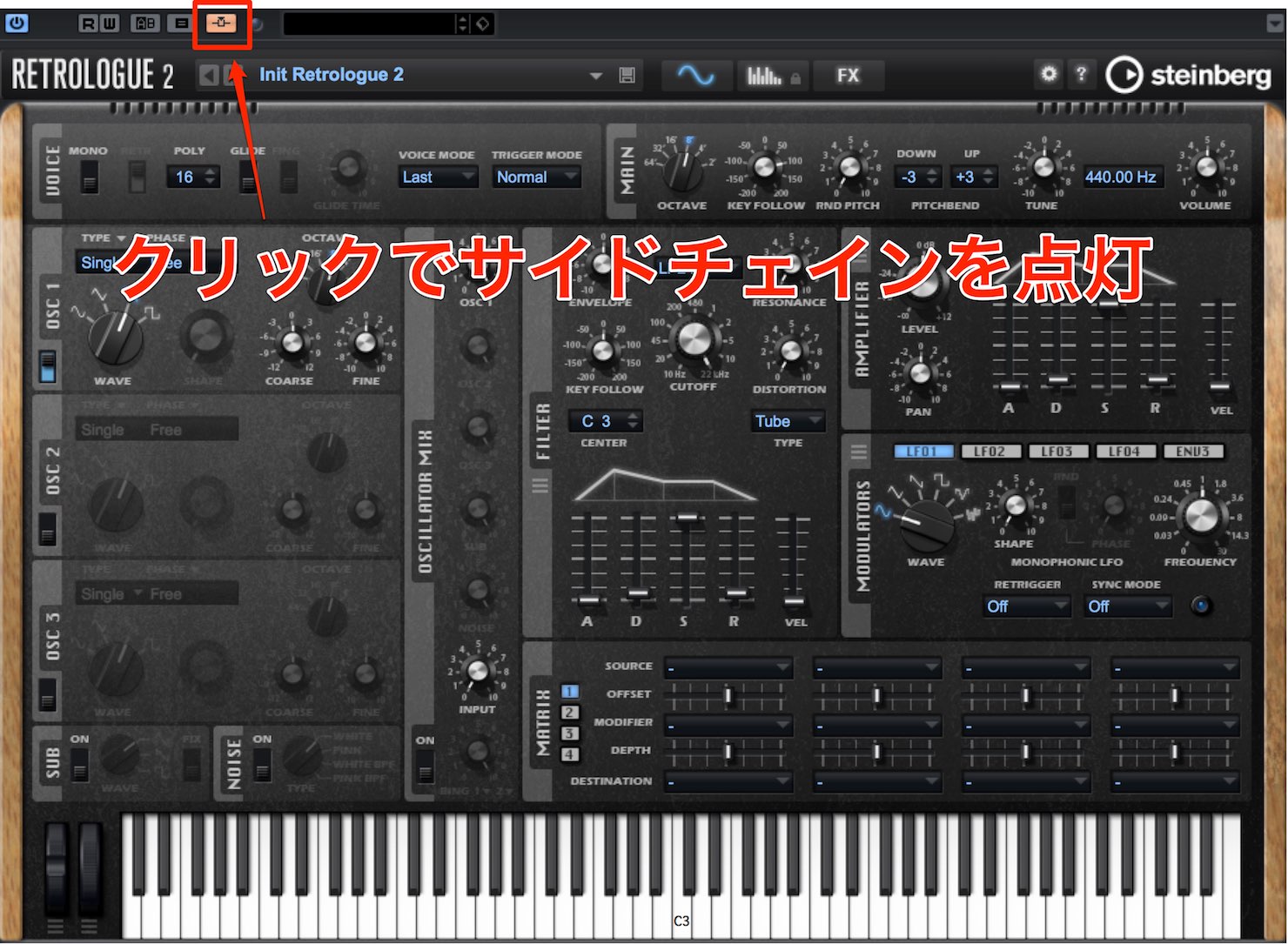This screenshot has width=1288, height=944.
Task: Click the Steinberg logo
Action: [x=1188, y=76]
